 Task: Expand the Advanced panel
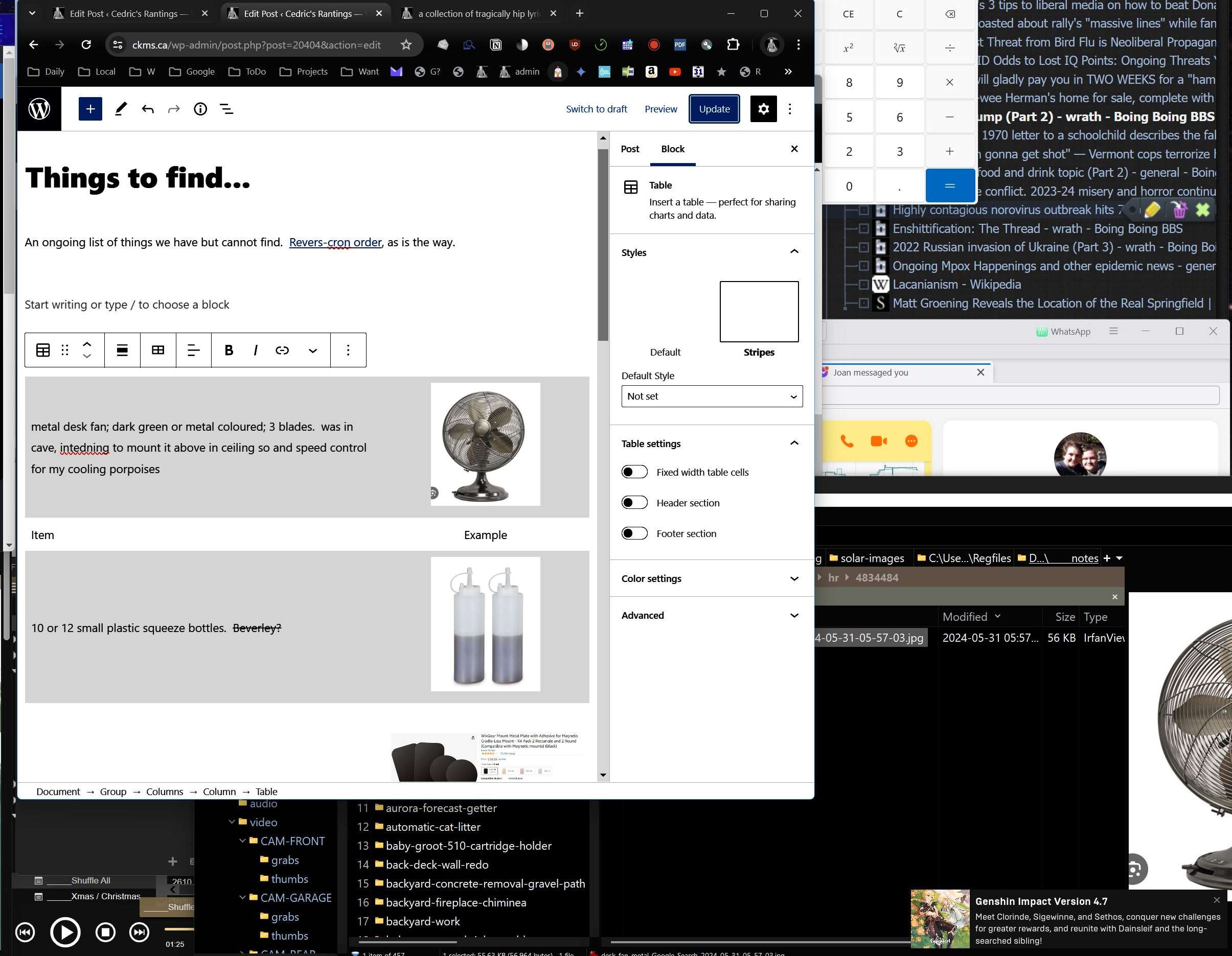pyautogui.click(x=711, y=615)
